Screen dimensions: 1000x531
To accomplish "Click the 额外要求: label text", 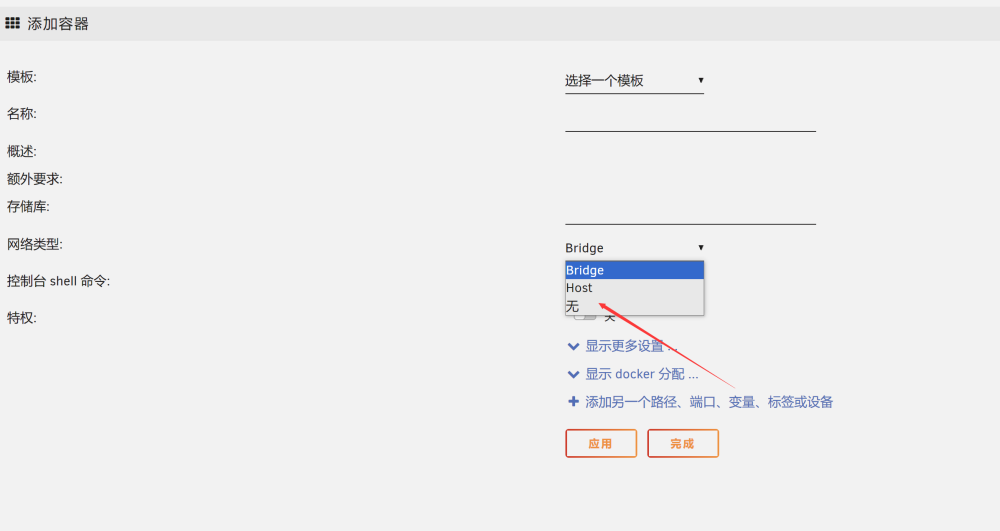I will click(x=34, y=179).
